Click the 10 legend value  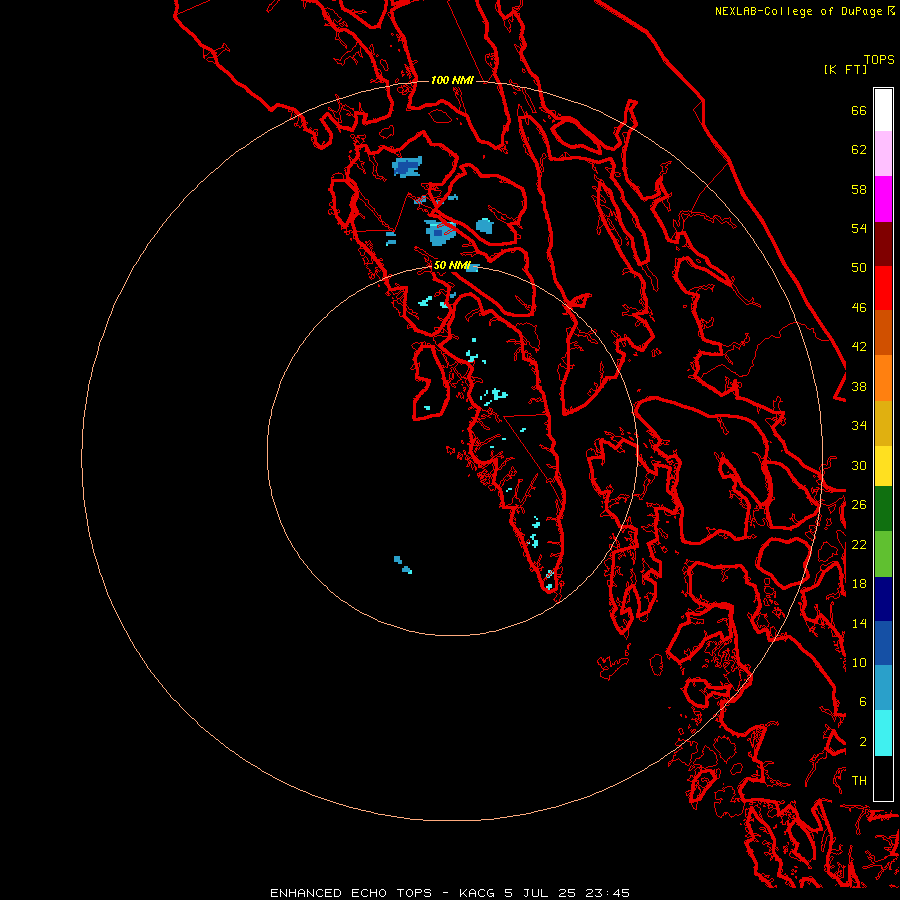tap(859, 662)
